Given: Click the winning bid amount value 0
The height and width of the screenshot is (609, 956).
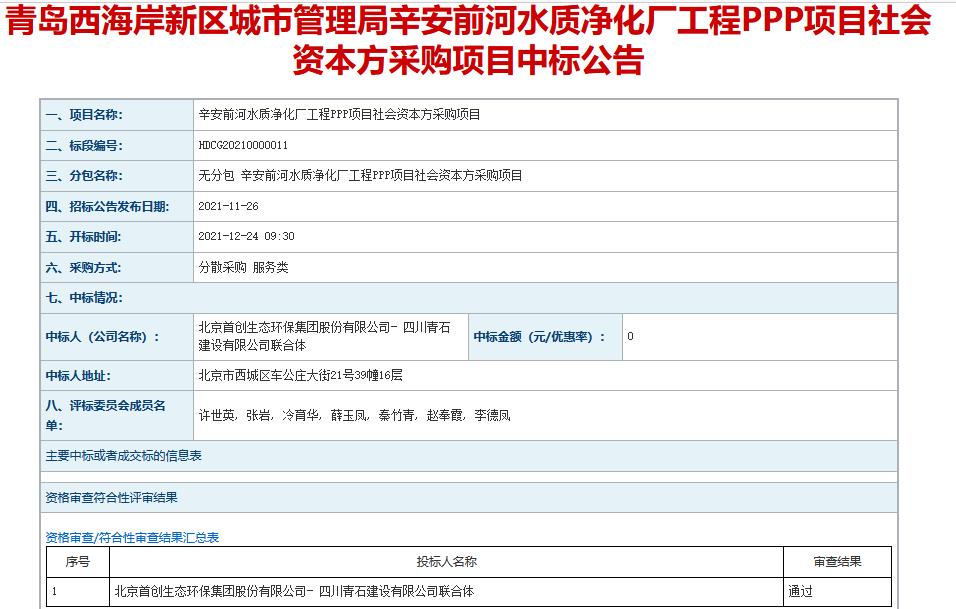Looking at the screenshot, I should tap(630, 337).
